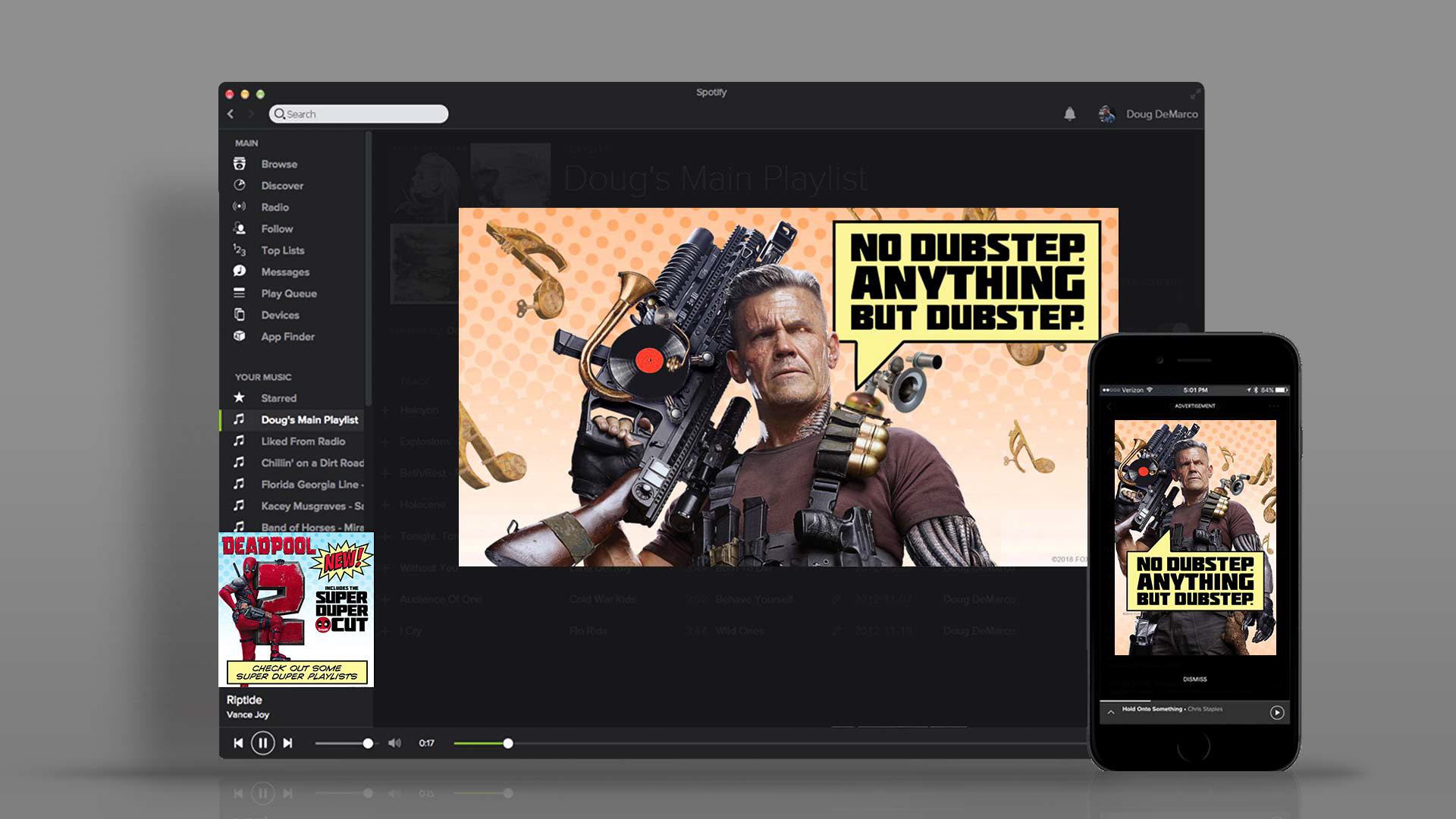Click the volume slider handle
The height and width of the screenshot is (819, 1456).
(x=368, y=743)
